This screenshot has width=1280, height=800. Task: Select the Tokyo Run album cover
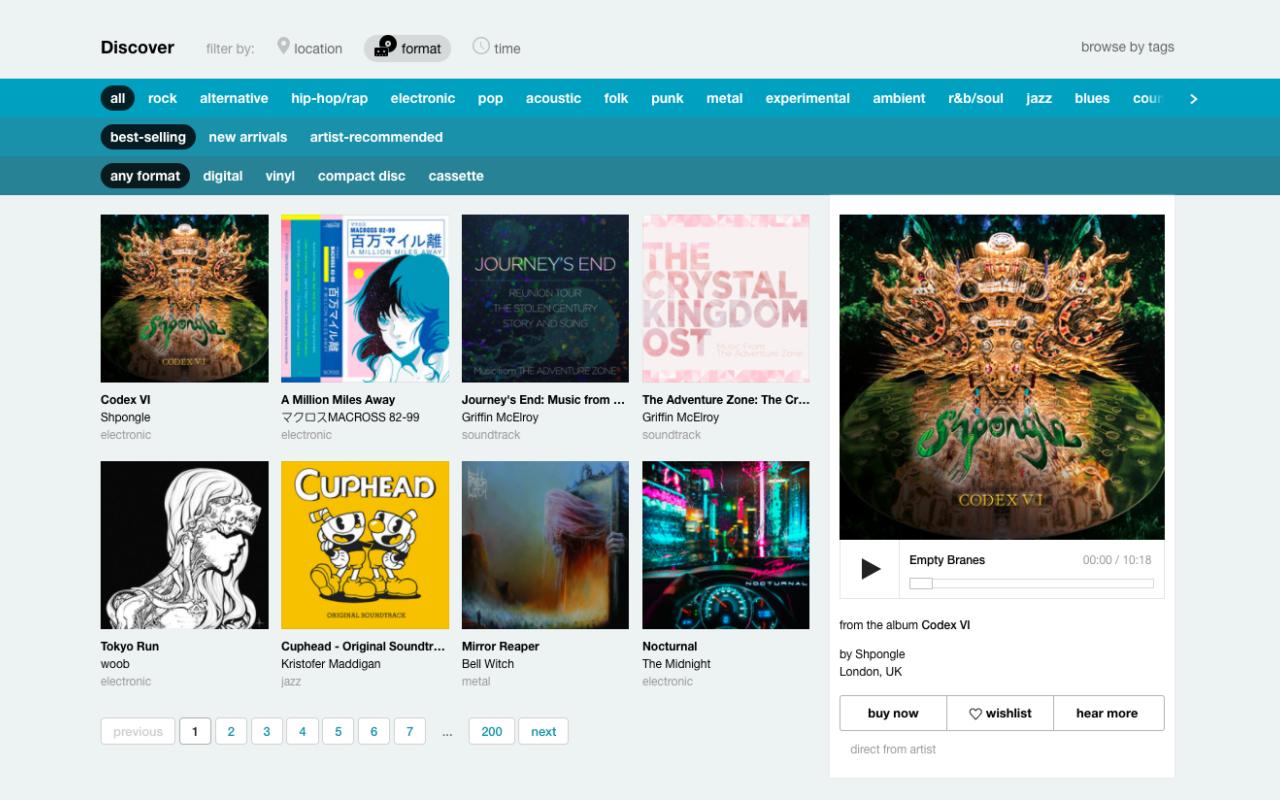pos(185,545)
